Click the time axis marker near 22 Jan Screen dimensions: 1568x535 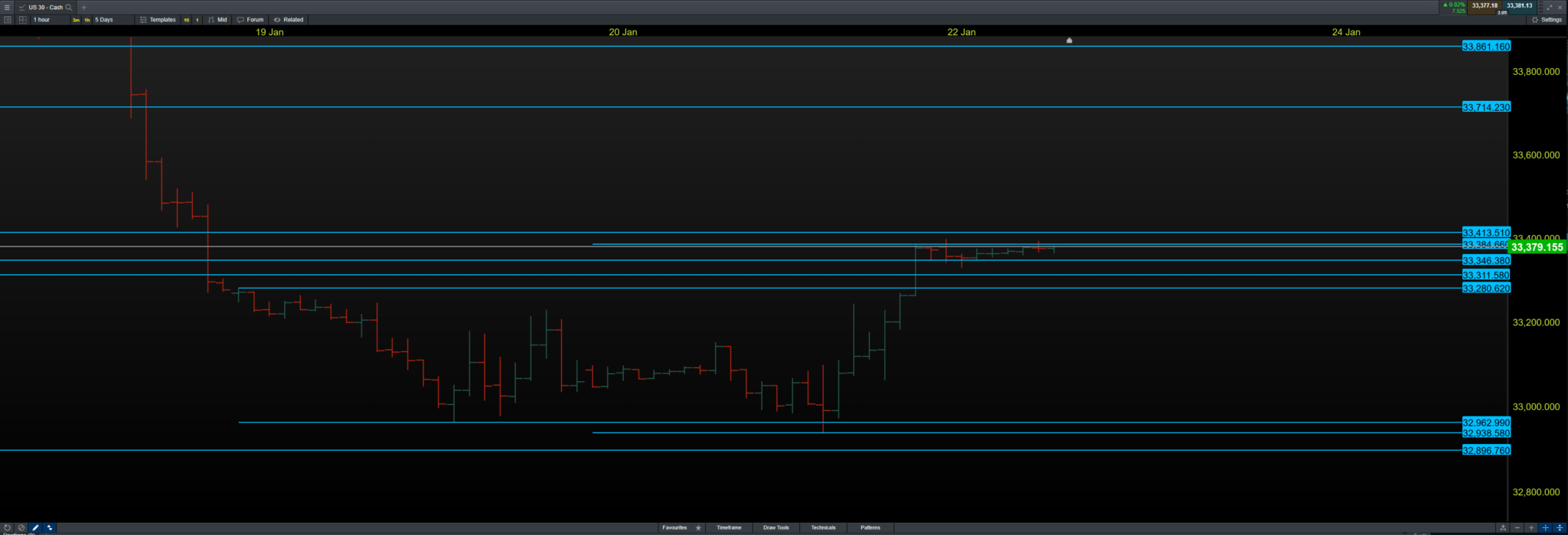coord(1070,41)
